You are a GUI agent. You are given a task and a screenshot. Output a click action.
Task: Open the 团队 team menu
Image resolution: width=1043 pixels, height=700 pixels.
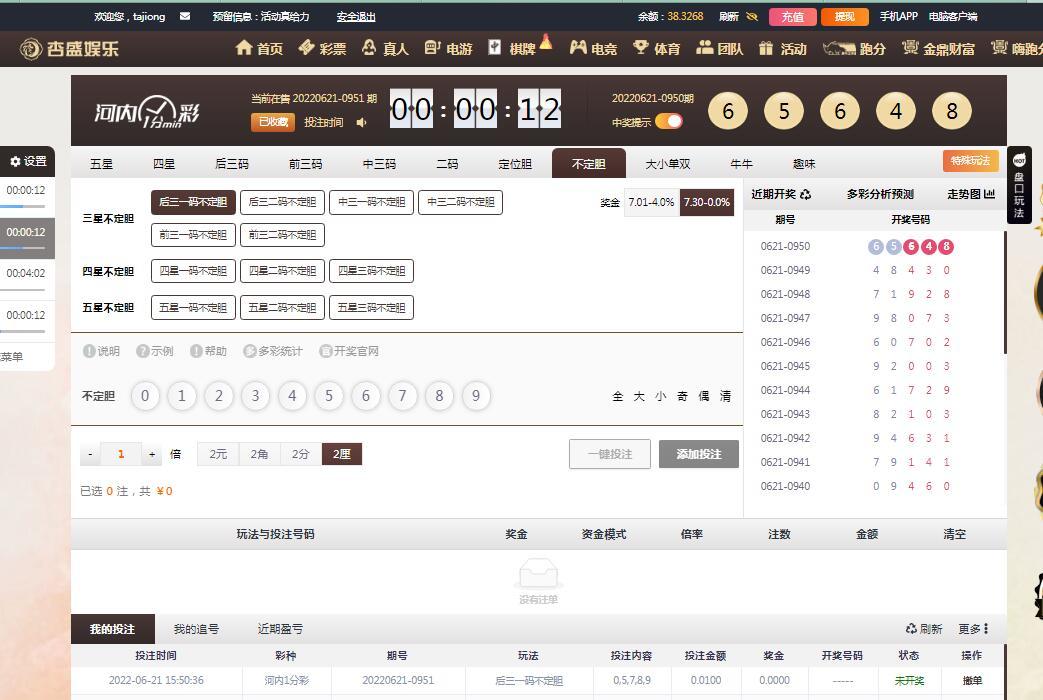719,48
